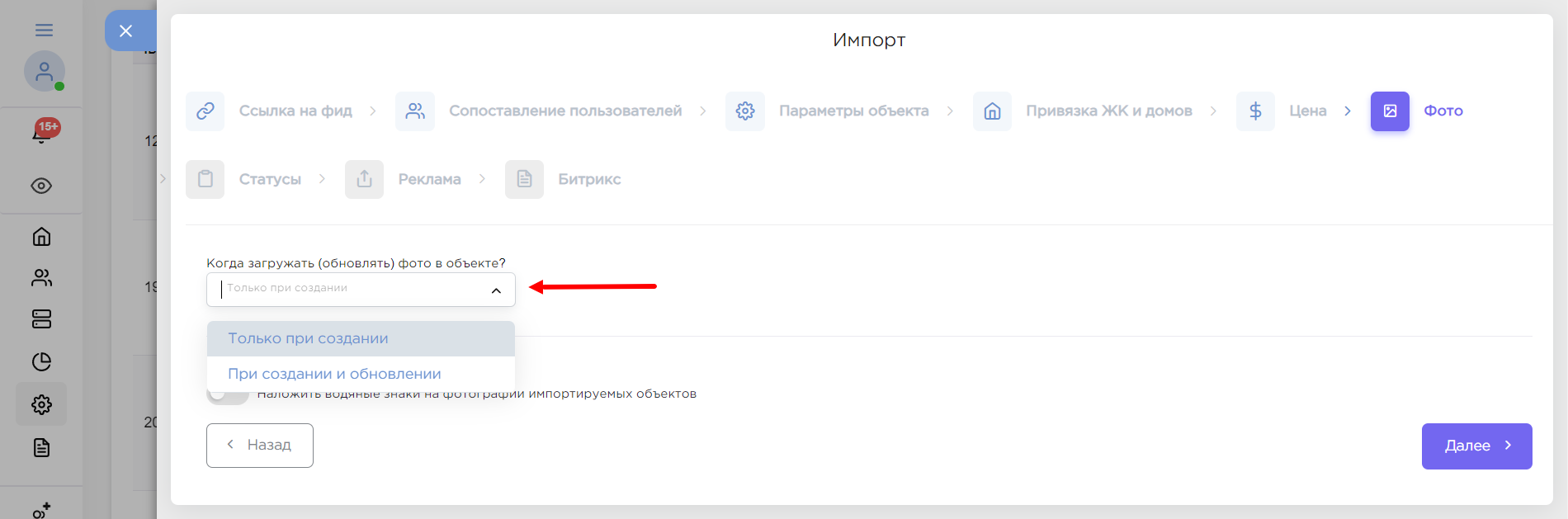
Task: Click the document icon for Битрикс step
Action: 524,180
